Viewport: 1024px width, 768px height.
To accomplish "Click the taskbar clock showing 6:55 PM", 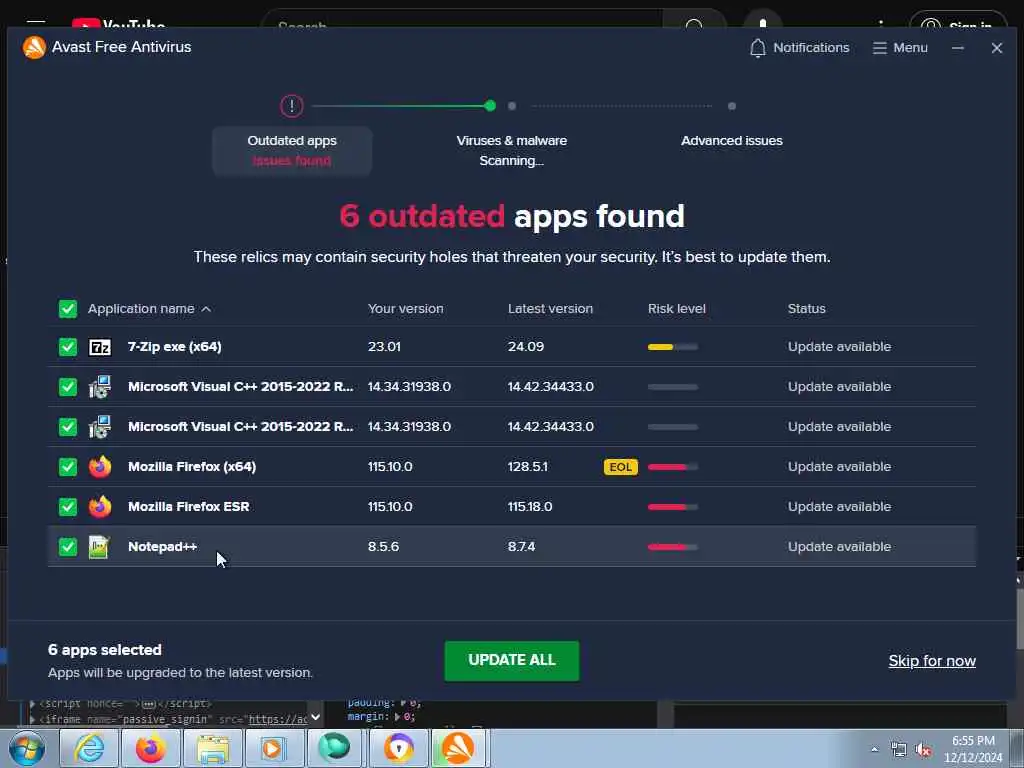I will (x=973, y=749).
